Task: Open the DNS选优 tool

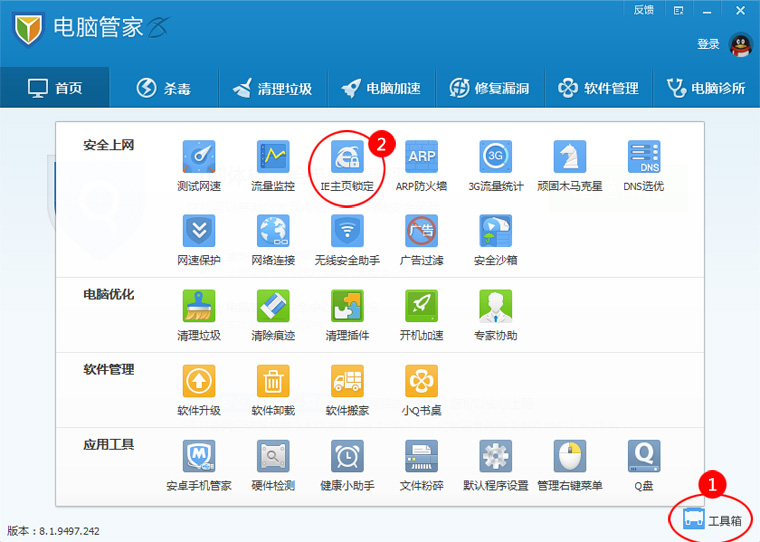Action: [x=643, y=158]
